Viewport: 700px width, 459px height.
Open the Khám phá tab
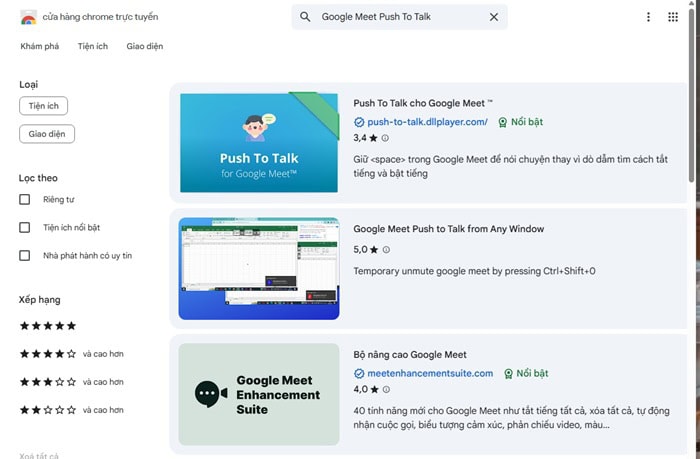tap(40, 46)
